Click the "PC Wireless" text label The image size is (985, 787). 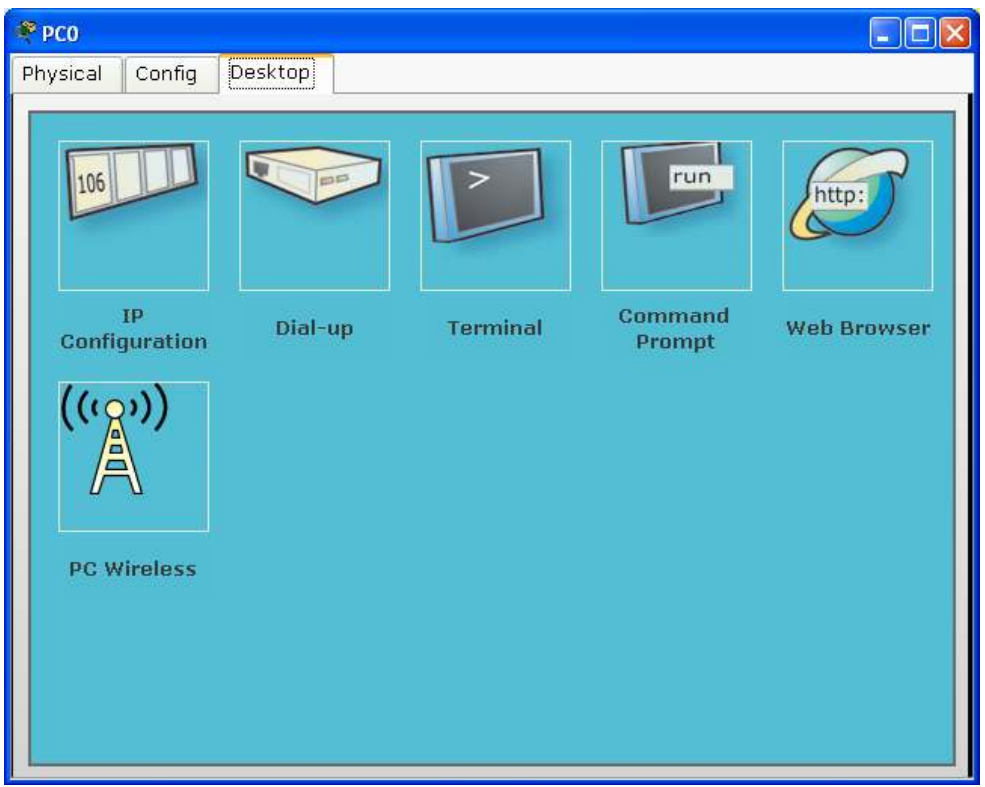coord(132,569)
